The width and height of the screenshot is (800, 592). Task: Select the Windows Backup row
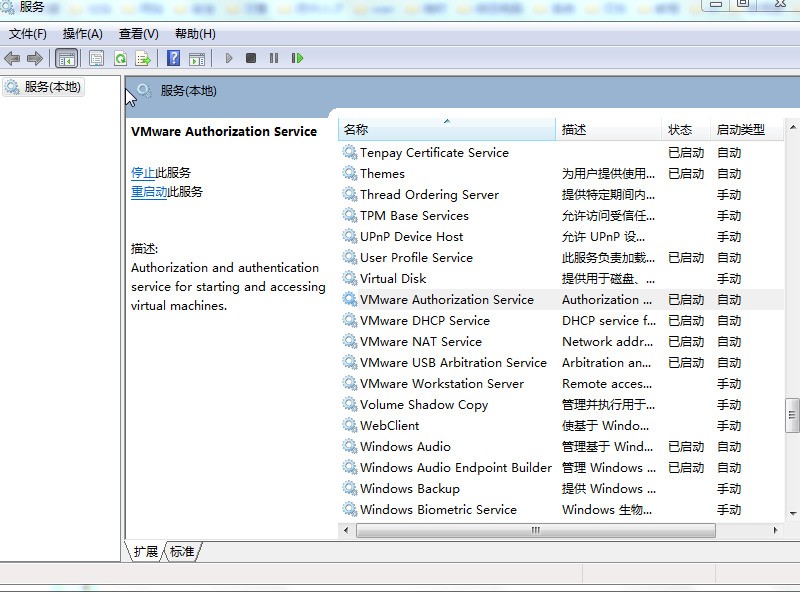[x=561, y=488]
